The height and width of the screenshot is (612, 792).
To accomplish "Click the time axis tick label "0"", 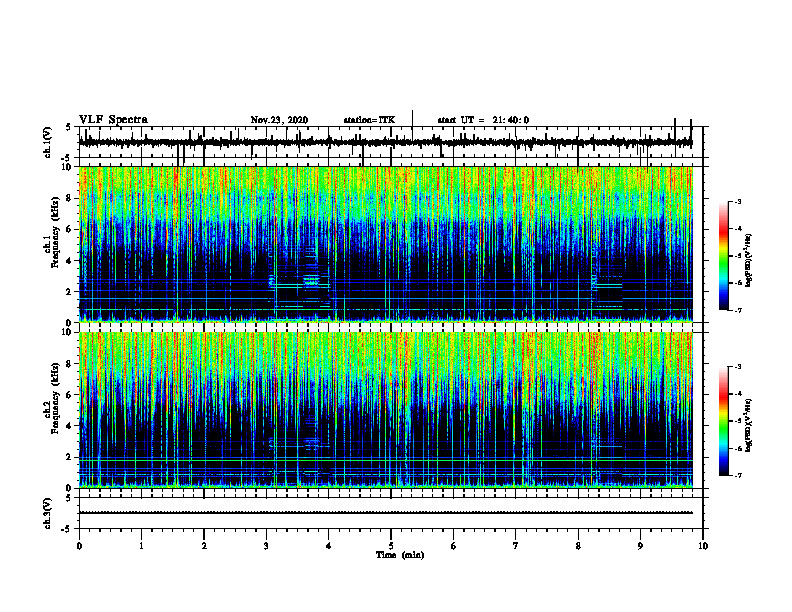I will [x=79, y=546].
